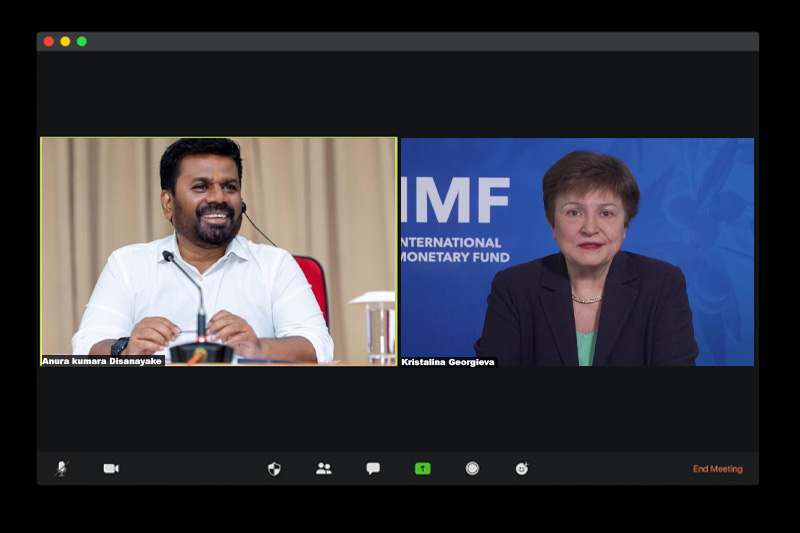Image resolution: width=800 pixels, height=533 pixels.
Task: Start recording with the Record icon
Action: point(472,468)
